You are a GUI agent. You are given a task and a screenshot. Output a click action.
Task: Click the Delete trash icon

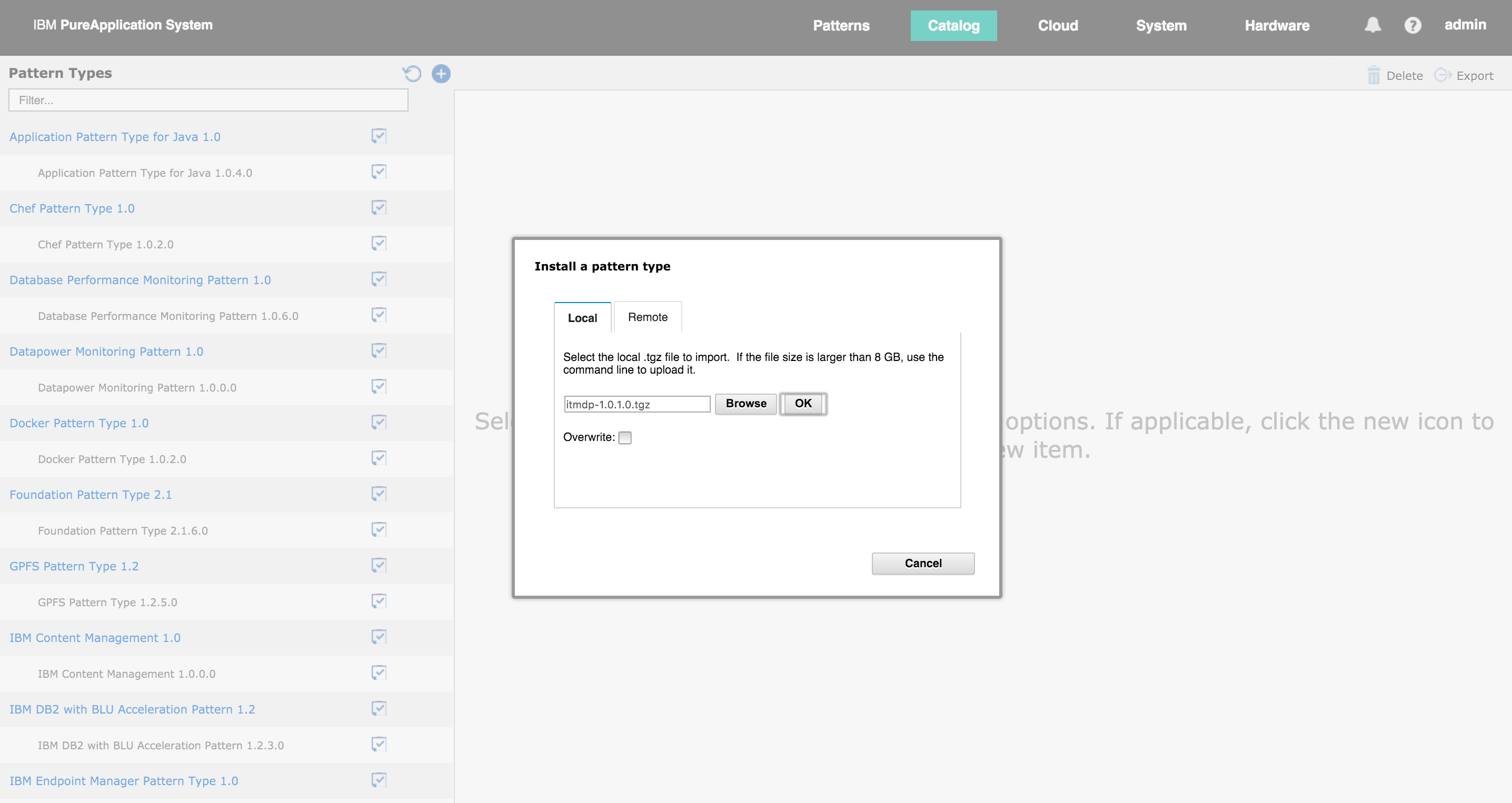coord(1374,75)
